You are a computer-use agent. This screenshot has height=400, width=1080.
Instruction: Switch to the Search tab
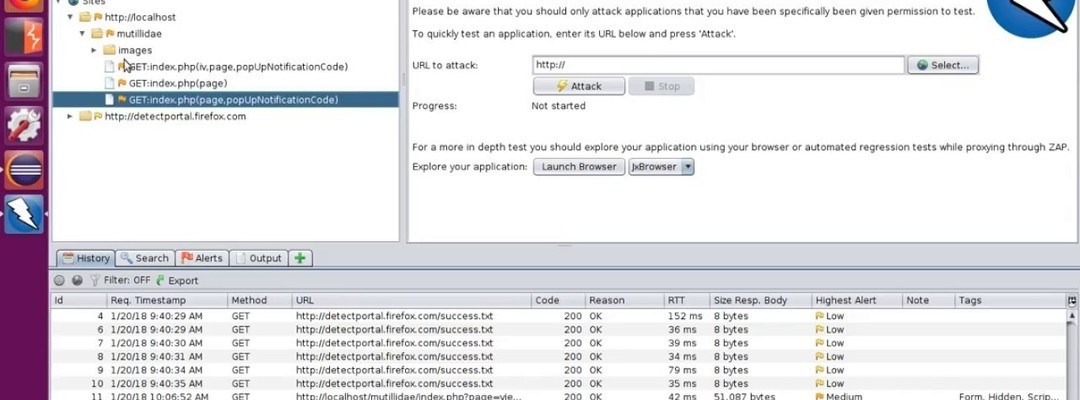(145, 258)
